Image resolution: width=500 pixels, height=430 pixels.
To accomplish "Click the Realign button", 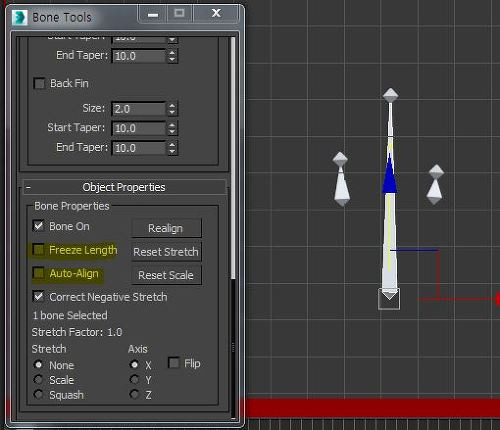I will pos(166,228).
